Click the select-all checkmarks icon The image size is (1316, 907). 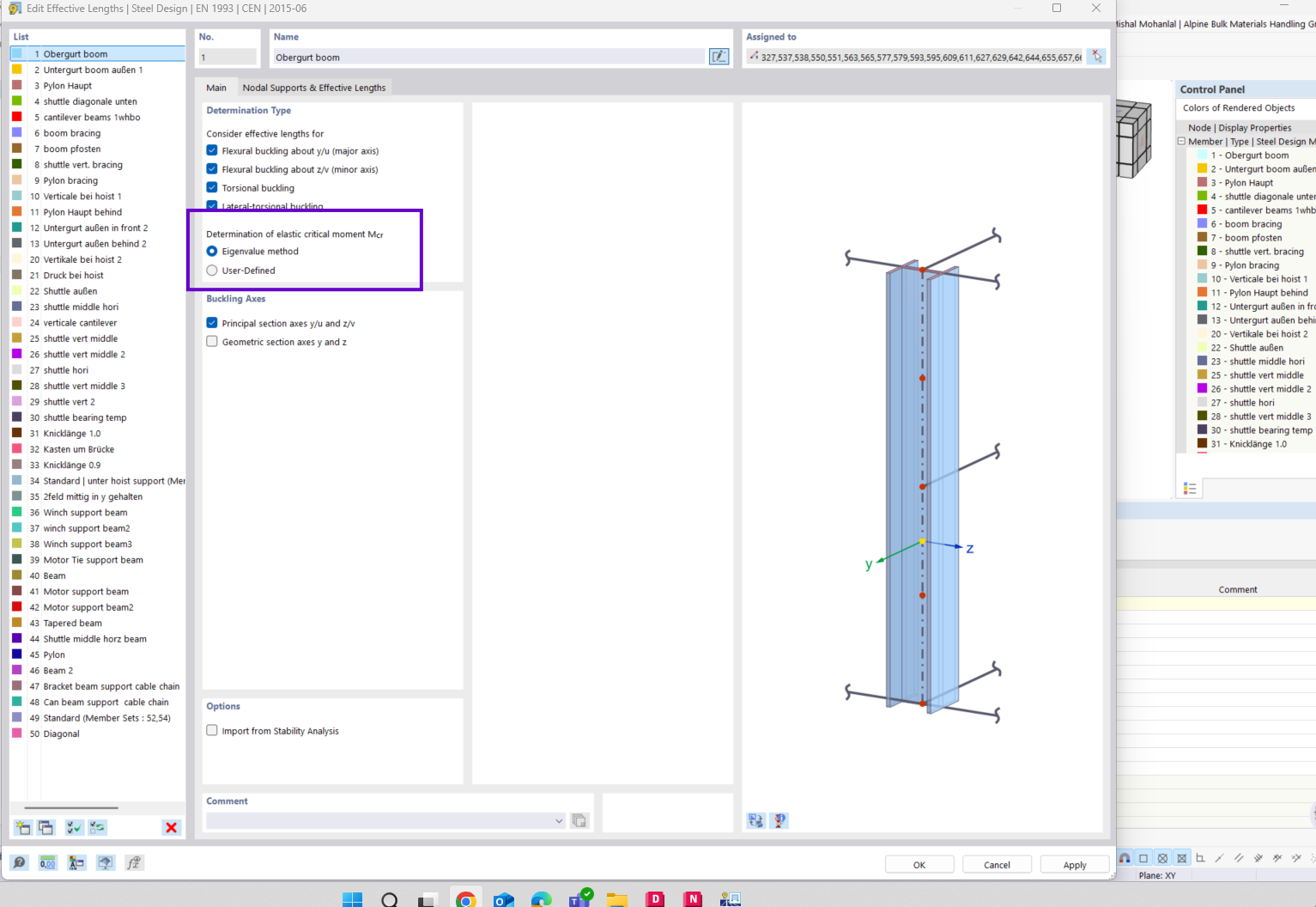pyautogui.click(x=75, y=827)
